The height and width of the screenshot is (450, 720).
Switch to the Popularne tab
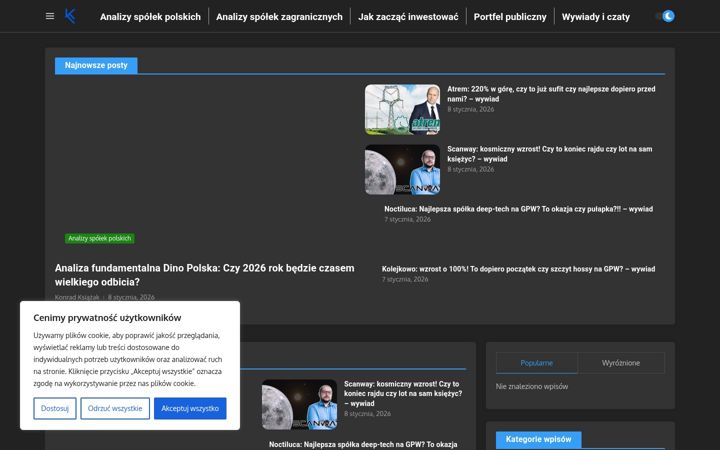tap(536, 363)
